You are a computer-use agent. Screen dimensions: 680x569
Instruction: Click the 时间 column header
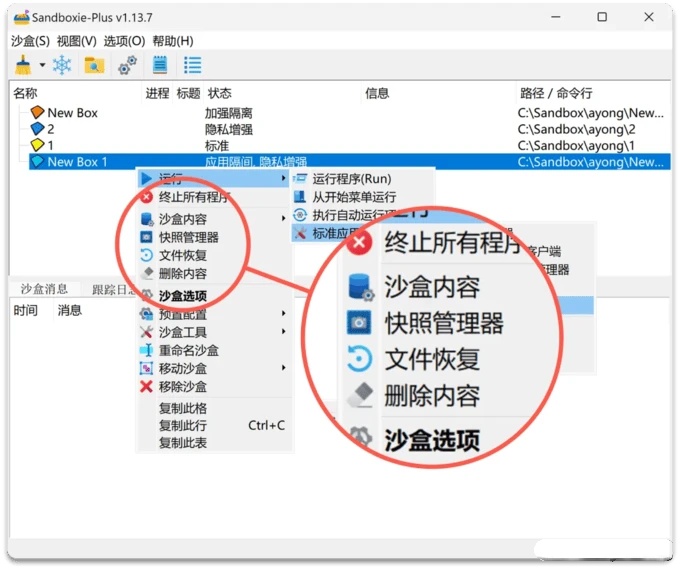pos(25,311)
